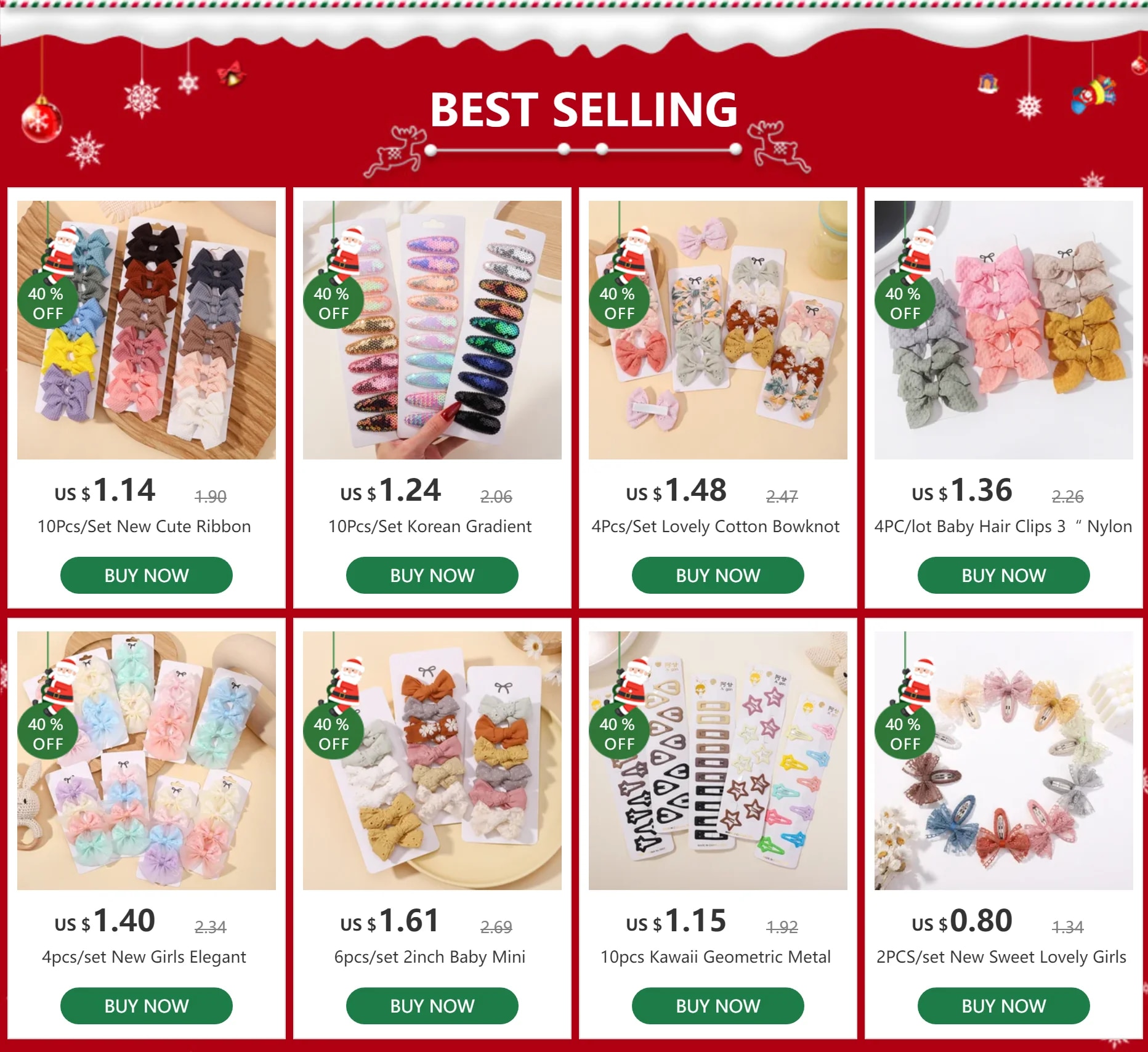Click BUY NOW for 10pcs Kawaii Geometric Metal

coord(718,1006)
